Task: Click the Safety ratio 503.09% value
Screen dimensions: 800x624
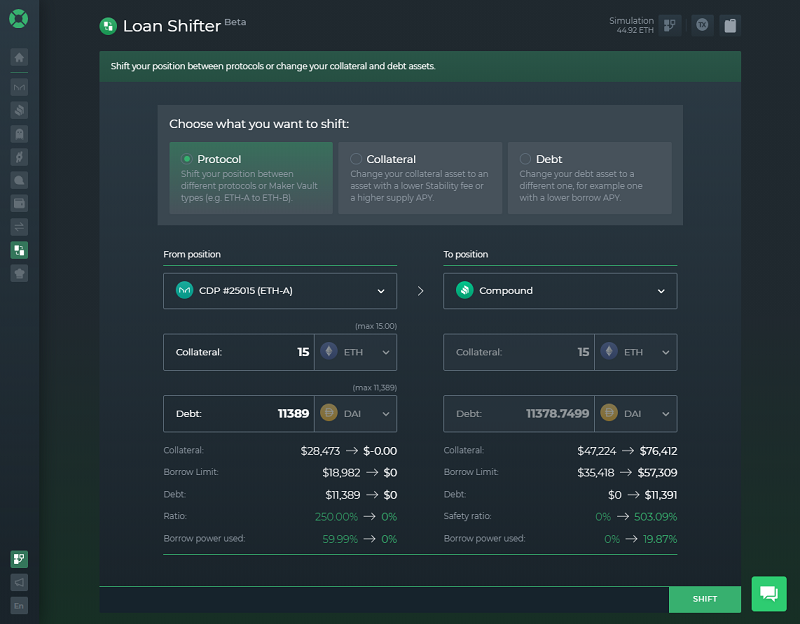Action: click(x=656, y=517)
